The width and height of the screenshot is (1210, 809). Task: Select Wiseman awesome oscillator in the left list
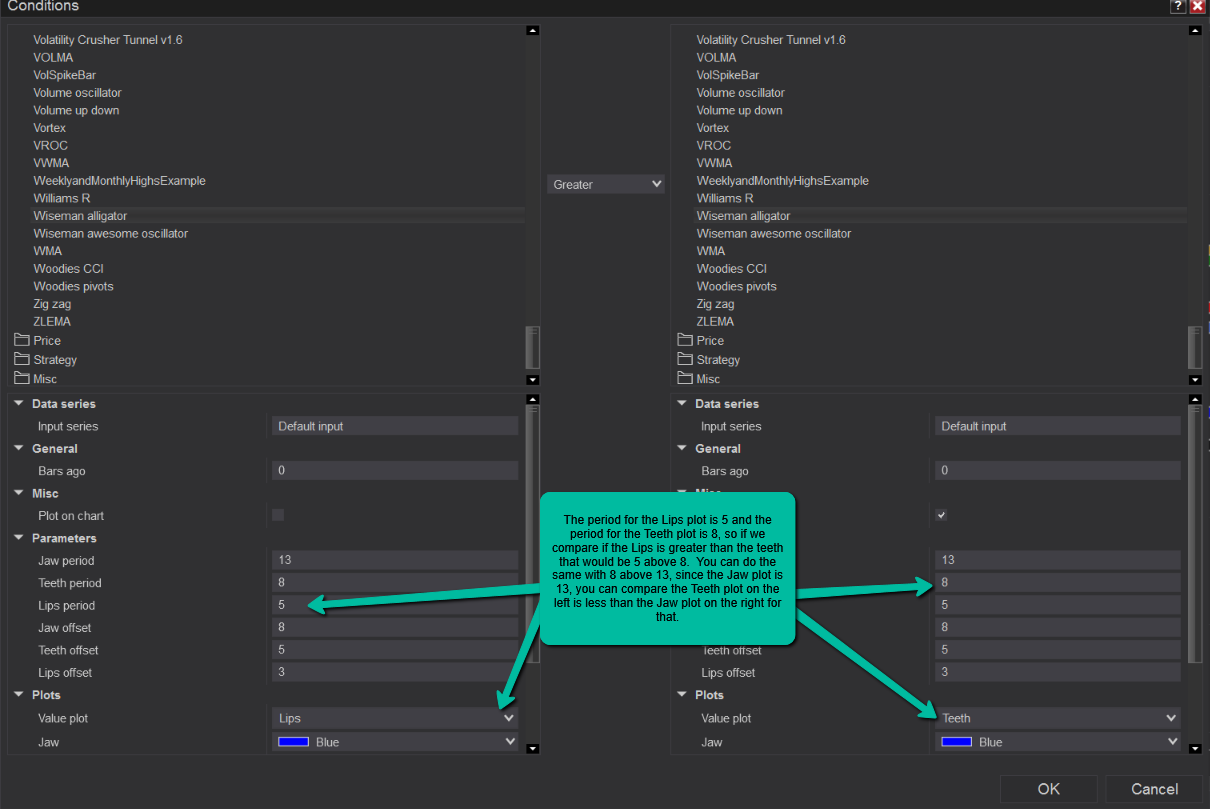(110, 233)
